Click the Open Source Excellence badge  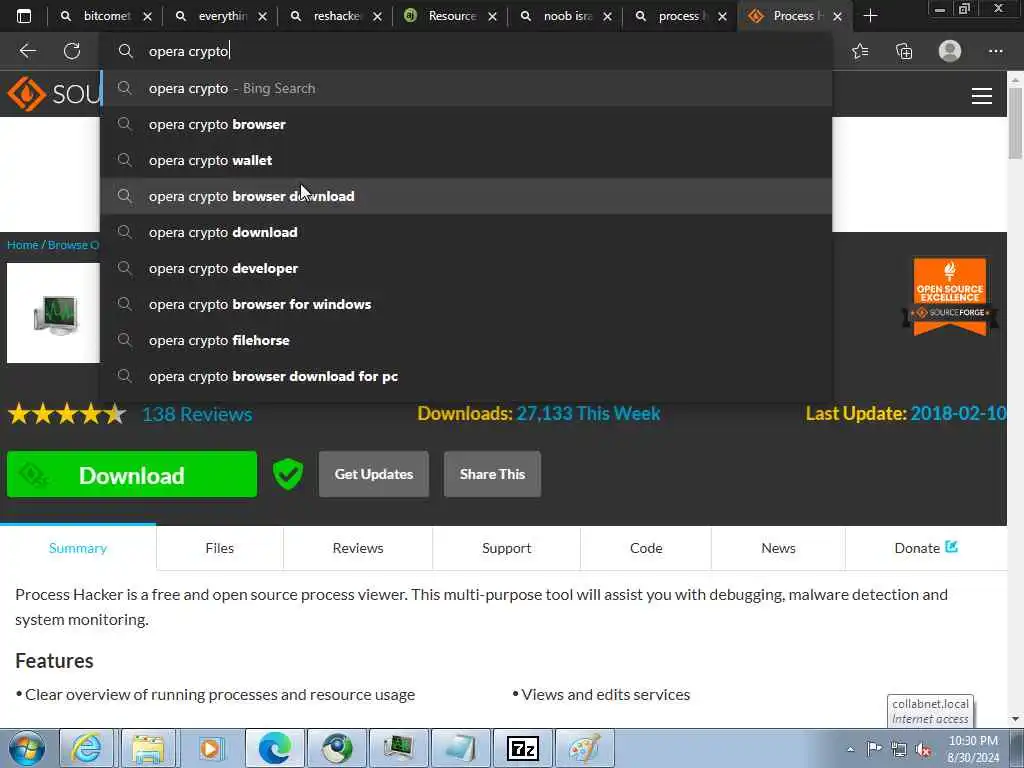[x=950, y=297]
